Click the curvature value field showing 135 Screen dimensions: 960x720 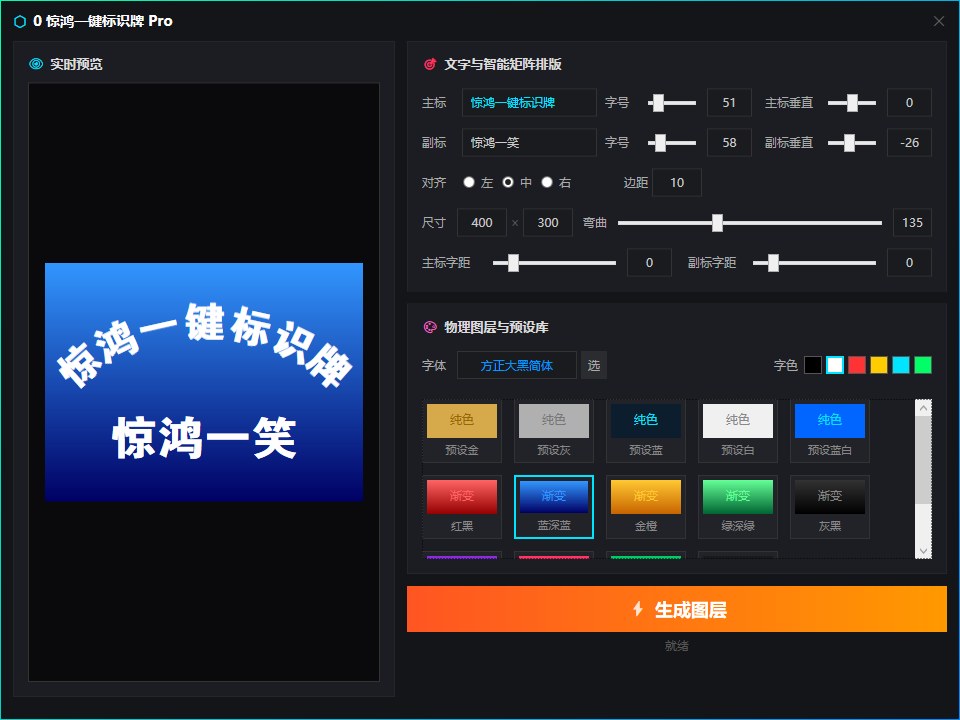912,222
